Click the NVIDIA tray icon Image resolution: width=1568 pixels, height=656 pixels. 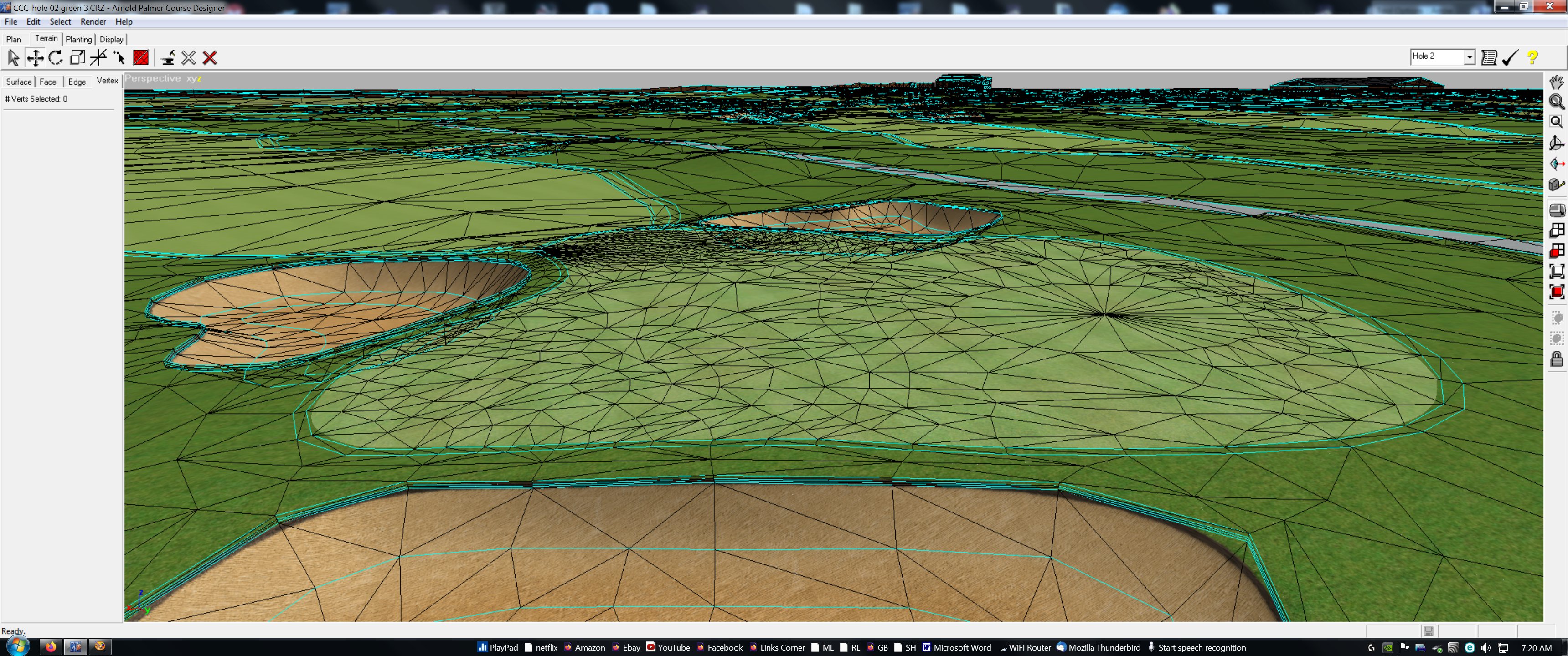[x=1388, y=648]
